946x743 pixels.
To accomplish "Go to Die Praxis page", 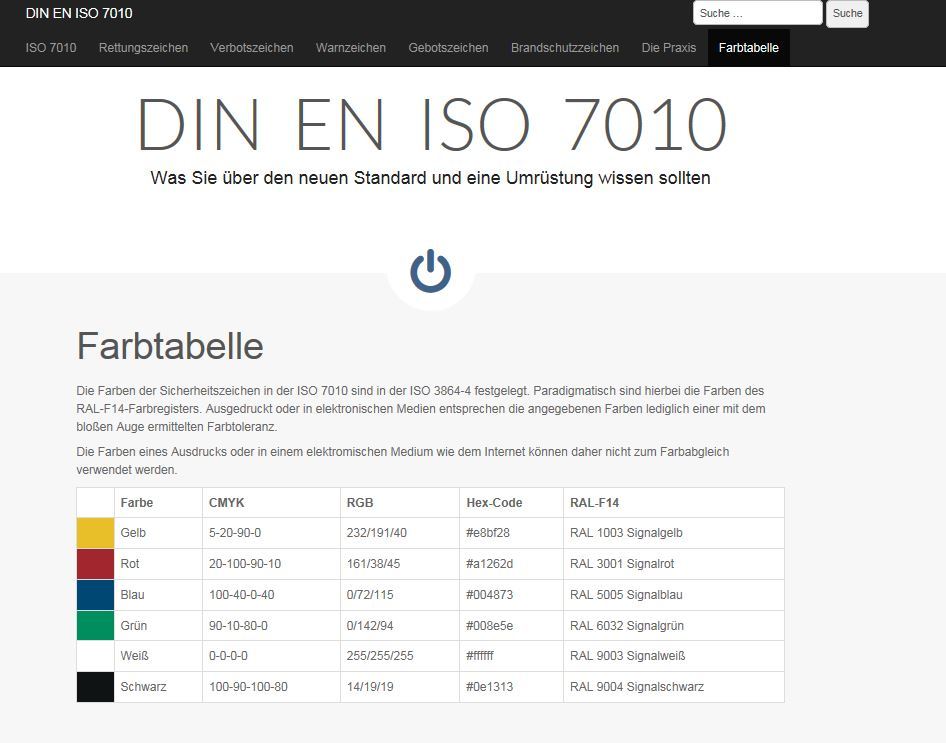I will click(669, 47).
